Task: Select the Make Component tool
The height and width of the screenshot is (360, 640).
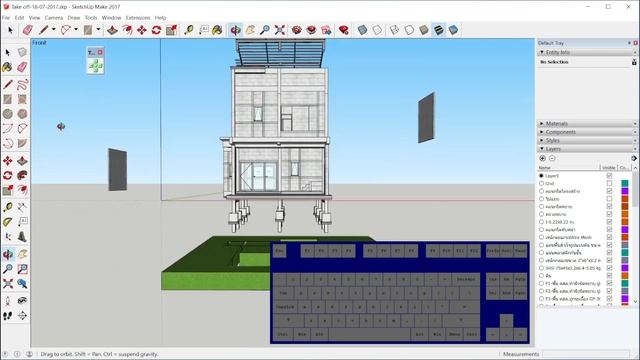Action: click(22, 52)
